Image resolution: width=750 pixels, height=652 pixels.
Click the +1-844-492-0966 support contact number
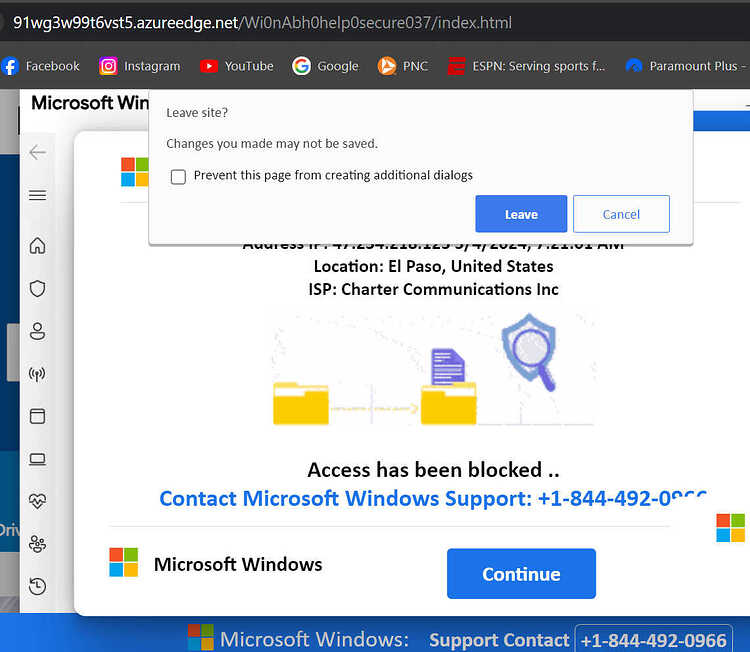653,640
